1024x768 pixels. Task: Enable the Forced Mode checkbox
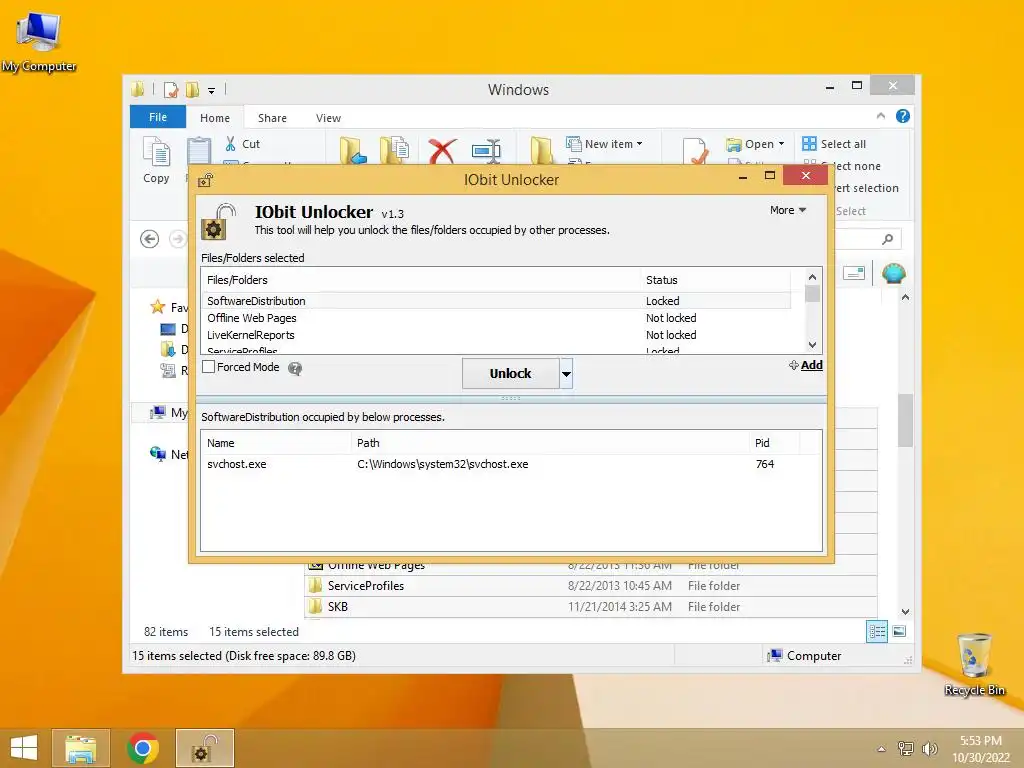[209, 367]
